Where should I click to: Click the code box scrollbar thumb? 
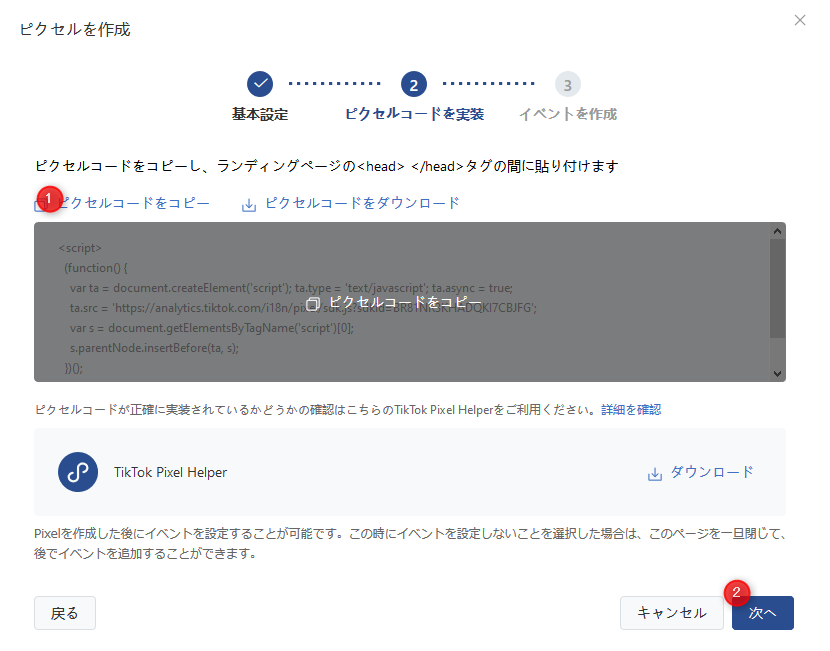point(777,288)
